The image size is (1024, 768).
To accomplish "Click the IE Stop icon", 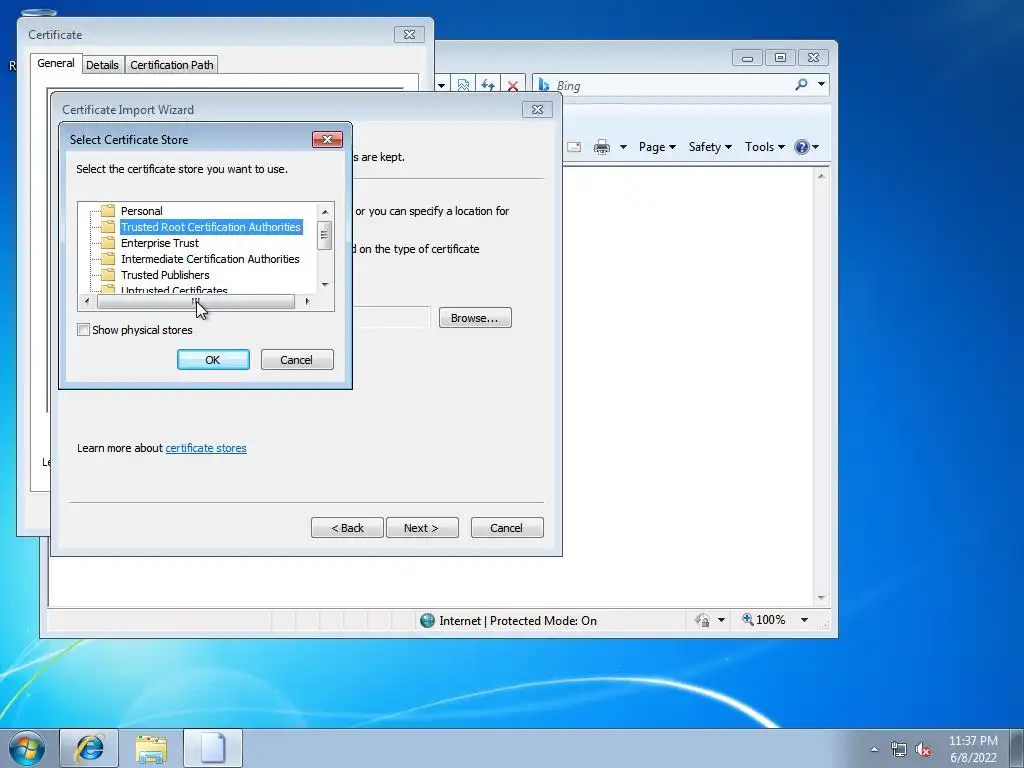I will (x=513, y=86).
